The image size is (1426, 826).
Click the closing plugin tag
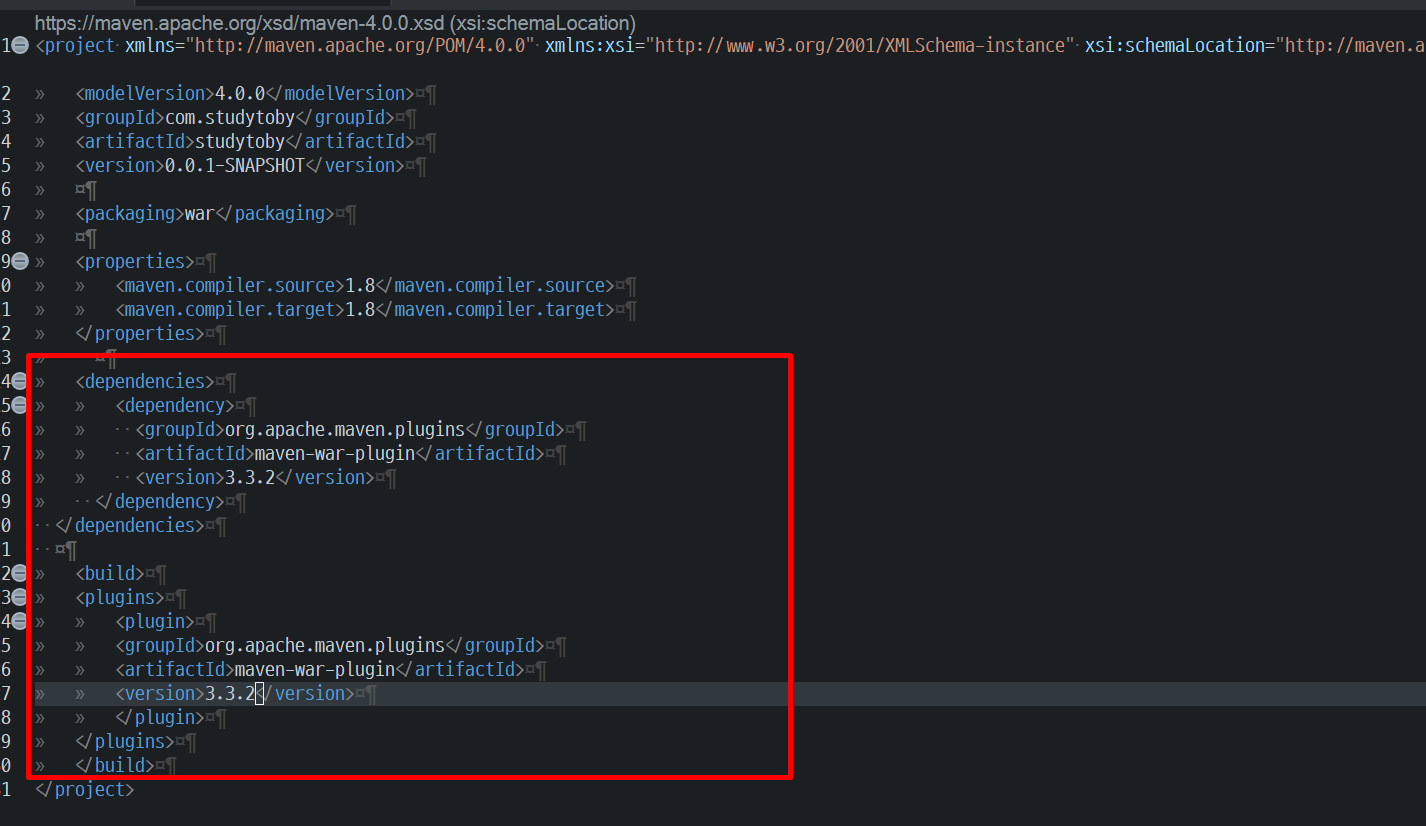[160, 717]
